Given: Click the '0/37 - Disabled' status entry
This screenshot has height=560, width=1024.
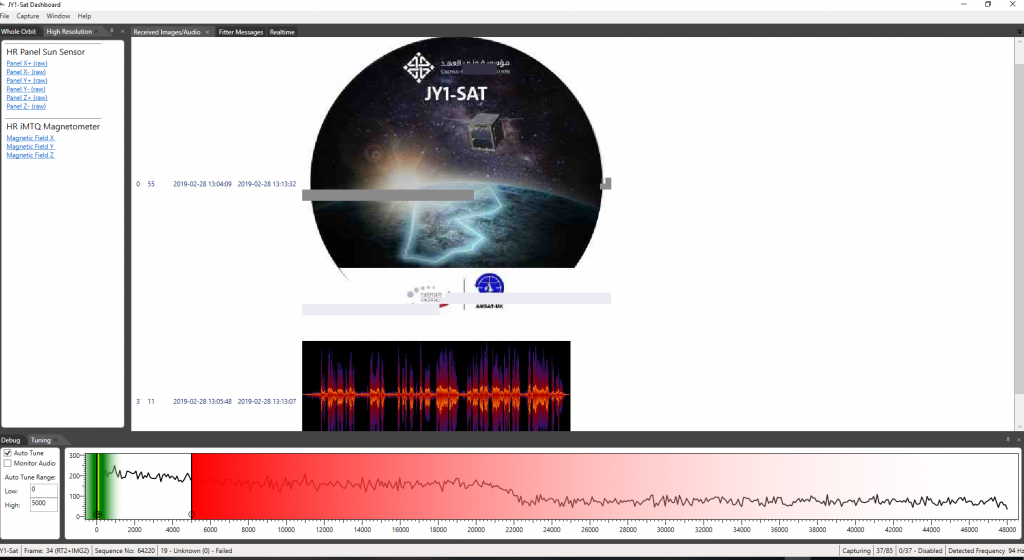Looking at the screenshot, I should pyautogui.click(x=920, y=551).
